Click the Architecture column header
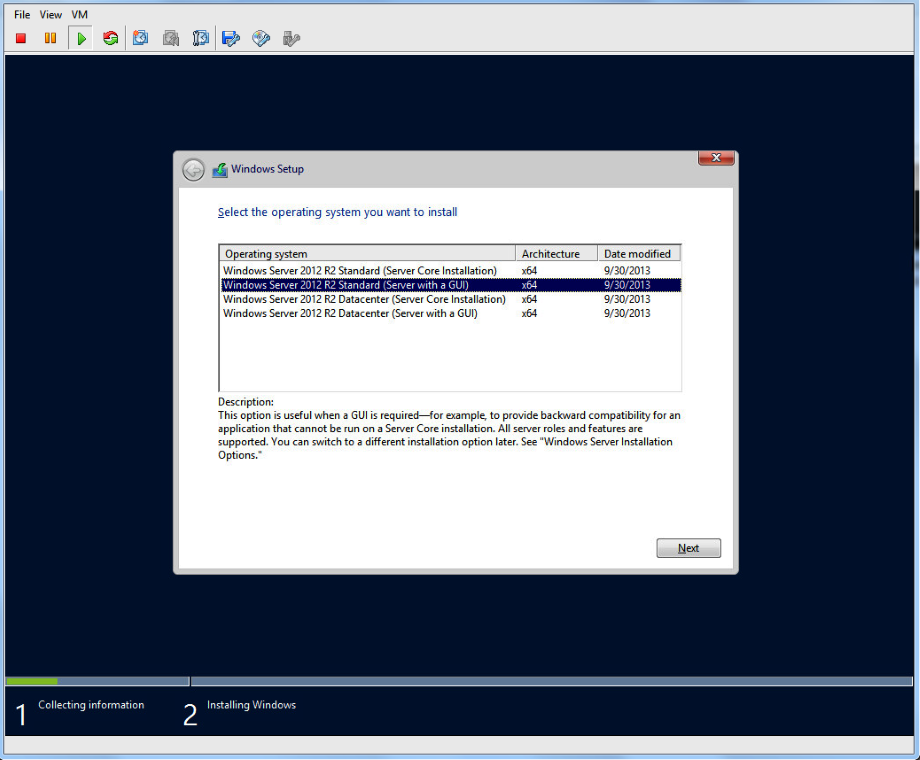The height and width of the screenshot is (760, 920). coord(556,254)
